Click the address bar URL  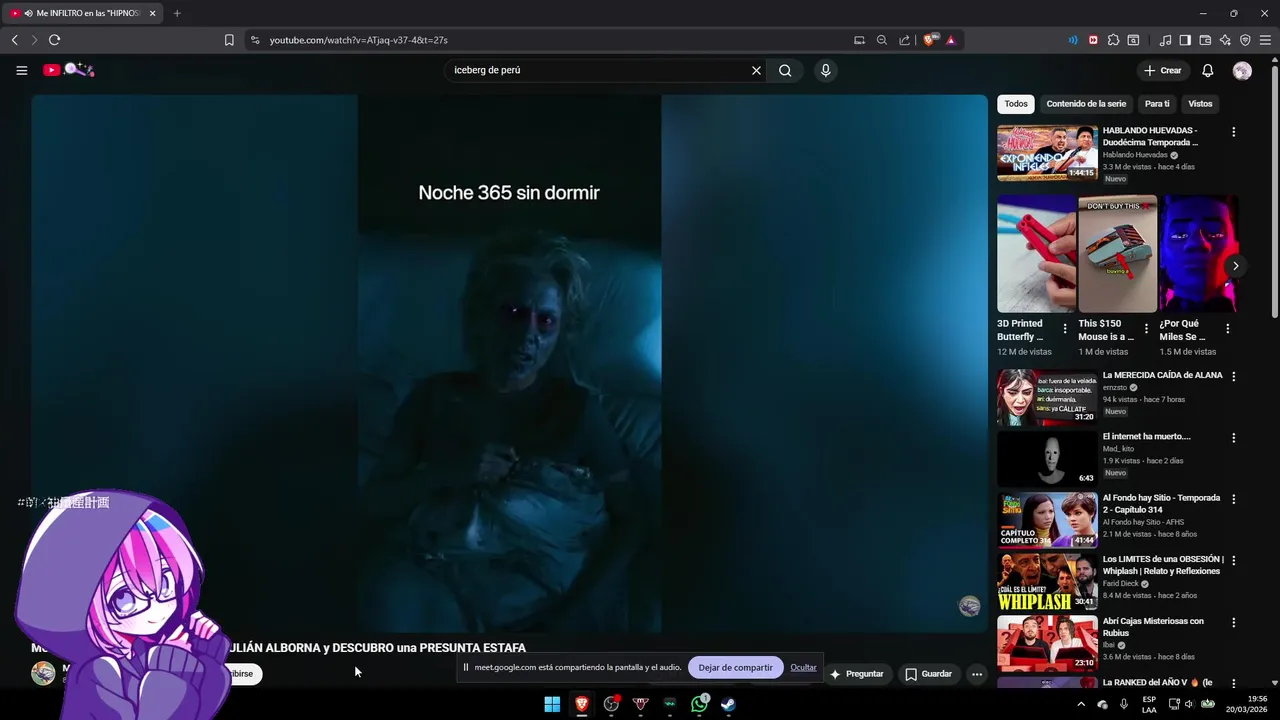[358, 40]
